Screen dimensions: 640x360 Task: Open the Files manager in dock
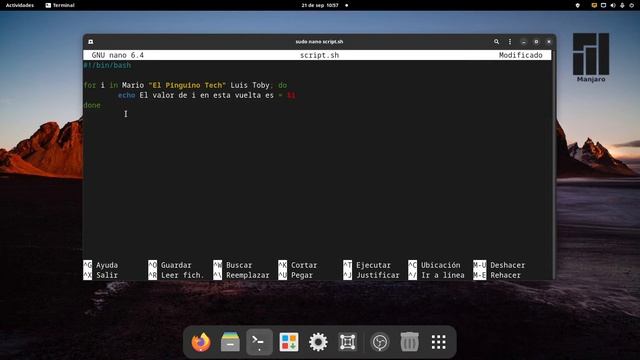tap(230, 342)
